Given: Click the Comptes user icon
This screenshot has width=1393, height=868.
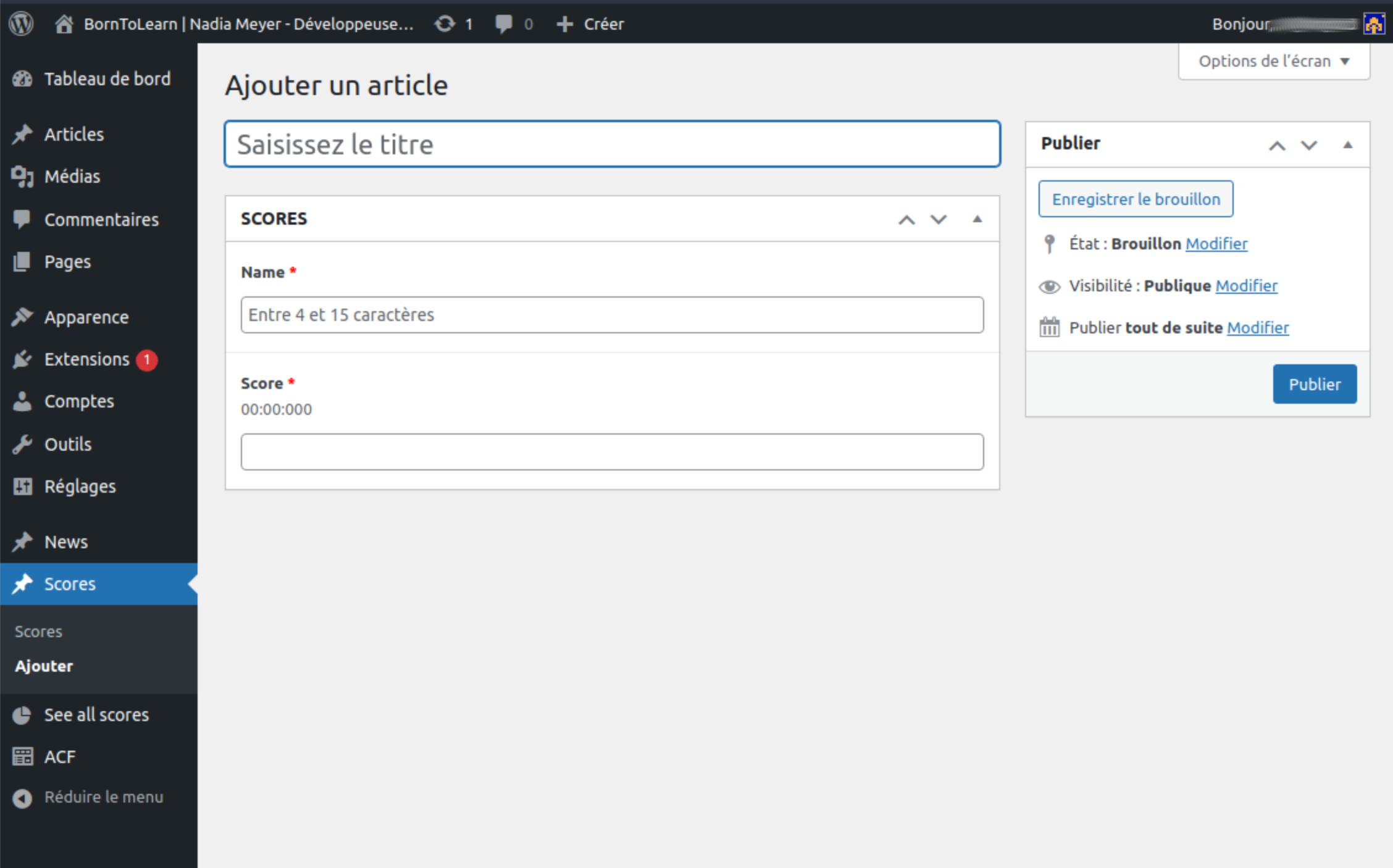Looking at the screenshot, I should (22, 401).
